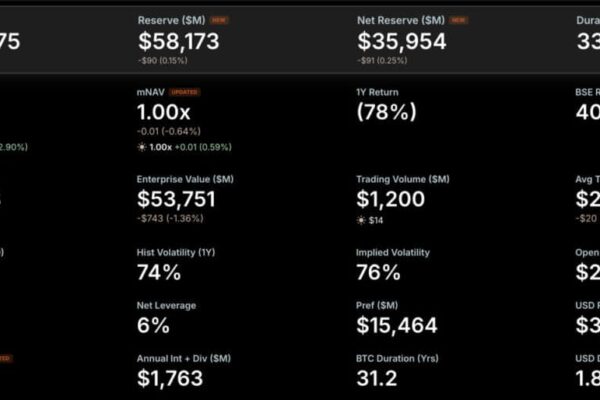600x400 pixels.
Task: Open the Enterprise Value $53,751 metric
Action: 176,199
